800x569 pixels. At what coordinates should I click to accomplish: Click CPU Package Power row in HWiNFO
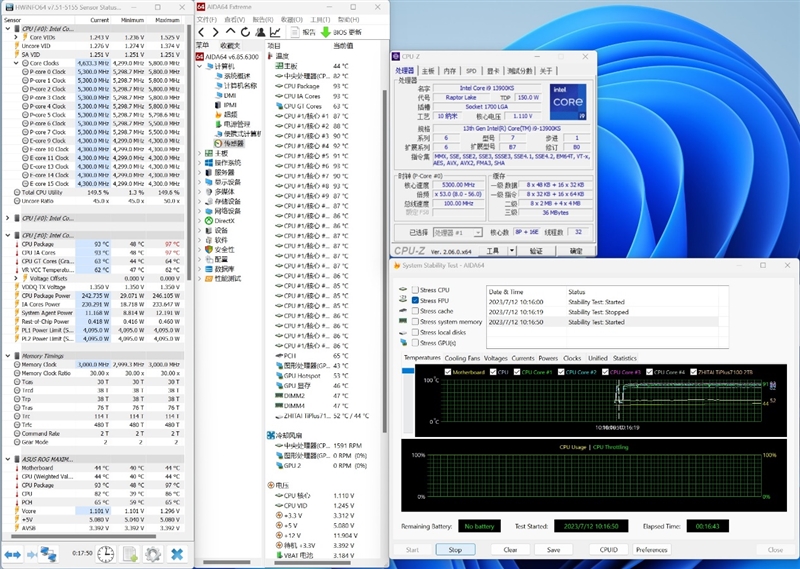93,296
